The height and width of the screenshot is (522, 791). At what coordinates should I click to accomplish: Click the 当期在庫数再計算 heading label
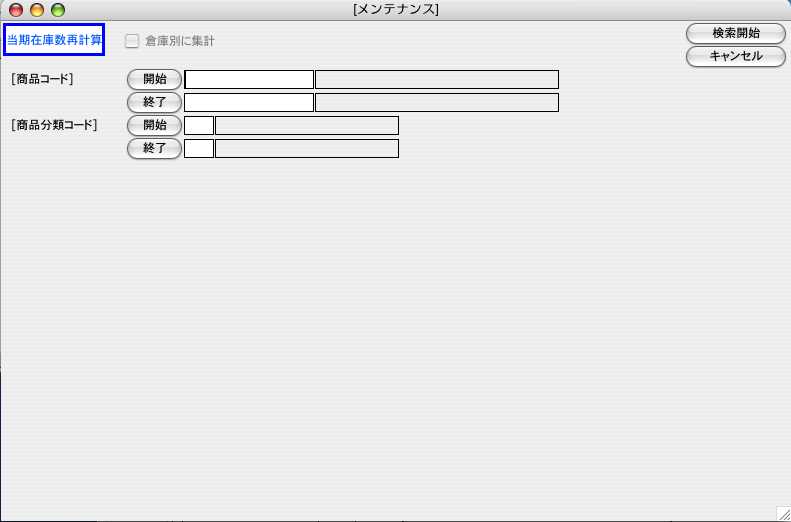pos(54,40)
